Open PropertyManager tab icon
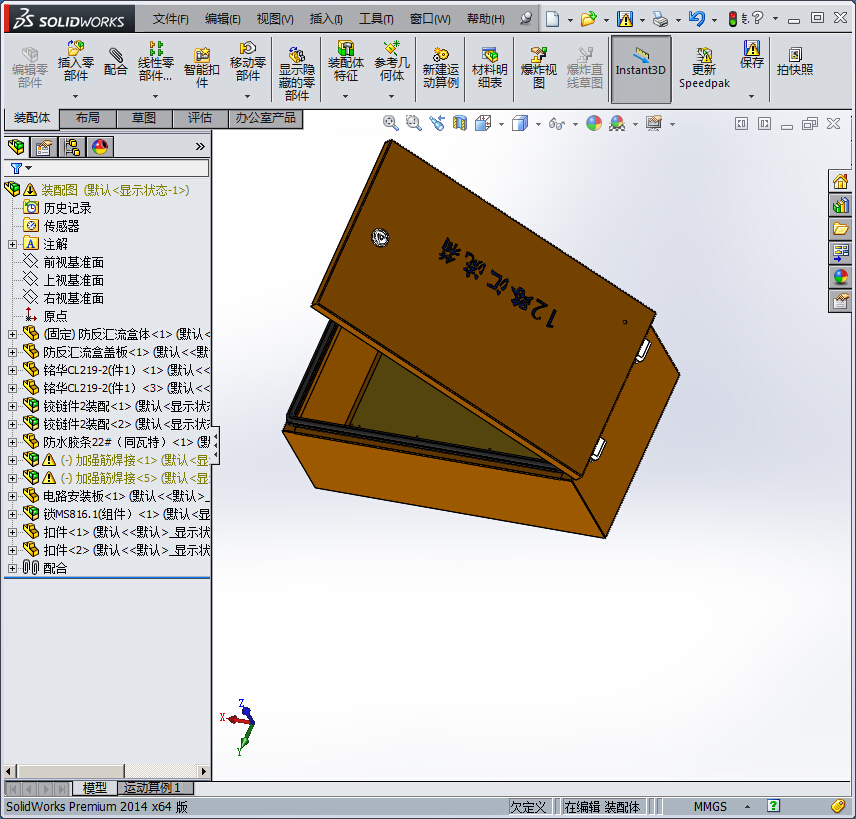Screen dimensions: 856x819 44,146
